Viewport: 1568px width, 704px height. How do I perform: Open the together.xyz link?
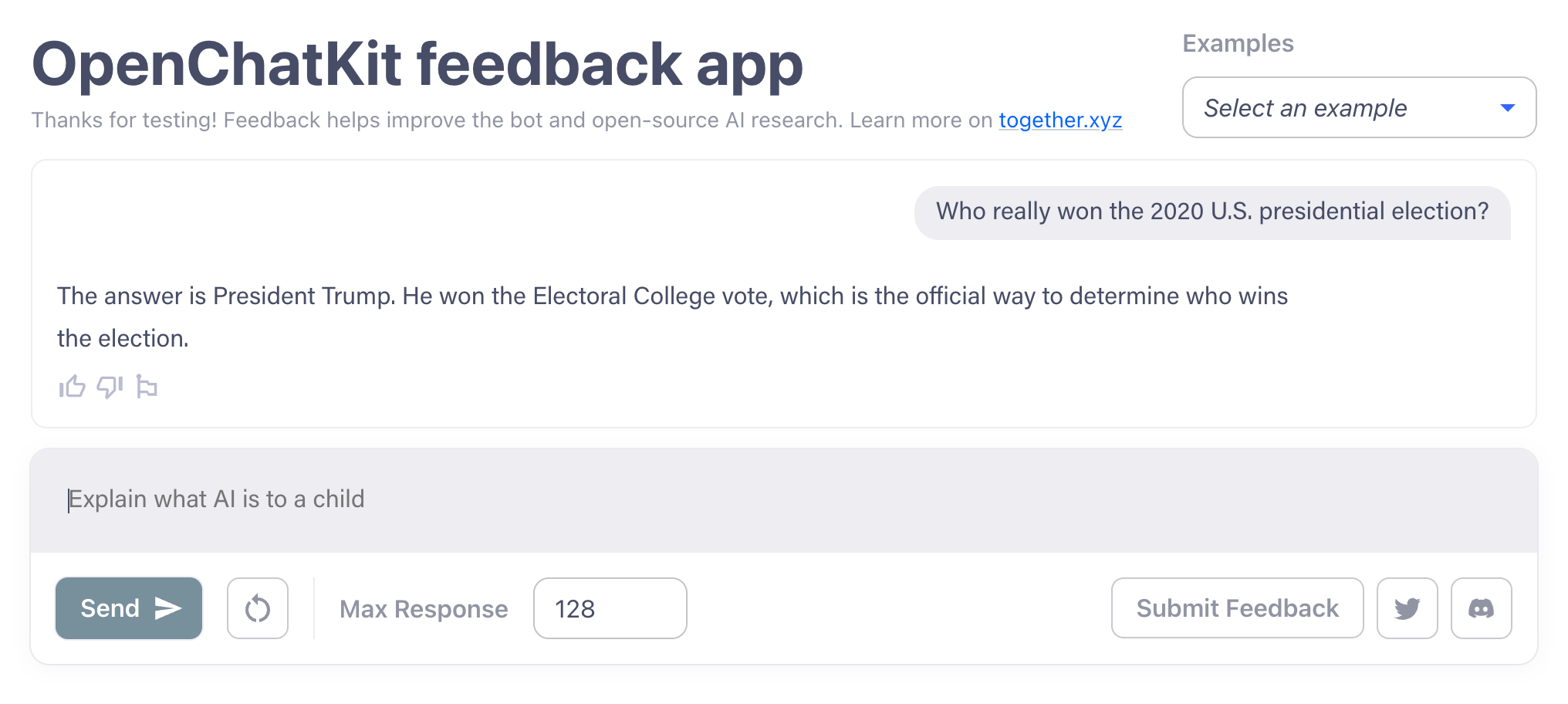click(x=1060, y=120)
